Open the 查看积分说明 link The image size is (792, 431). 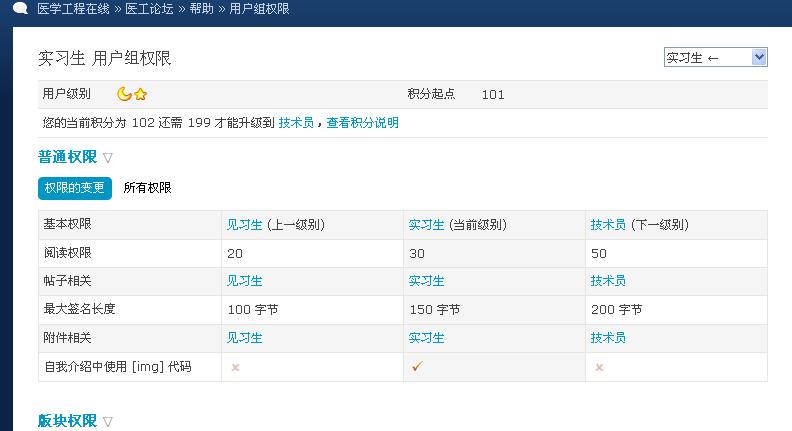click(x=362, y=123)
